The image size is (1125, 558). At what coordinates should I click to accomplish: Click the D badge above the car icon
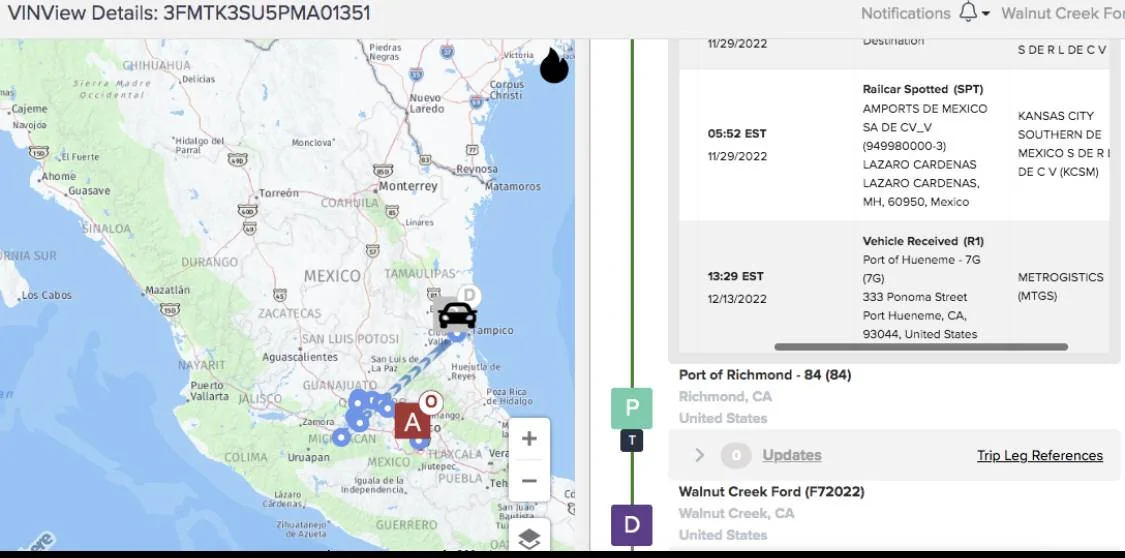[x=469, y=294]
